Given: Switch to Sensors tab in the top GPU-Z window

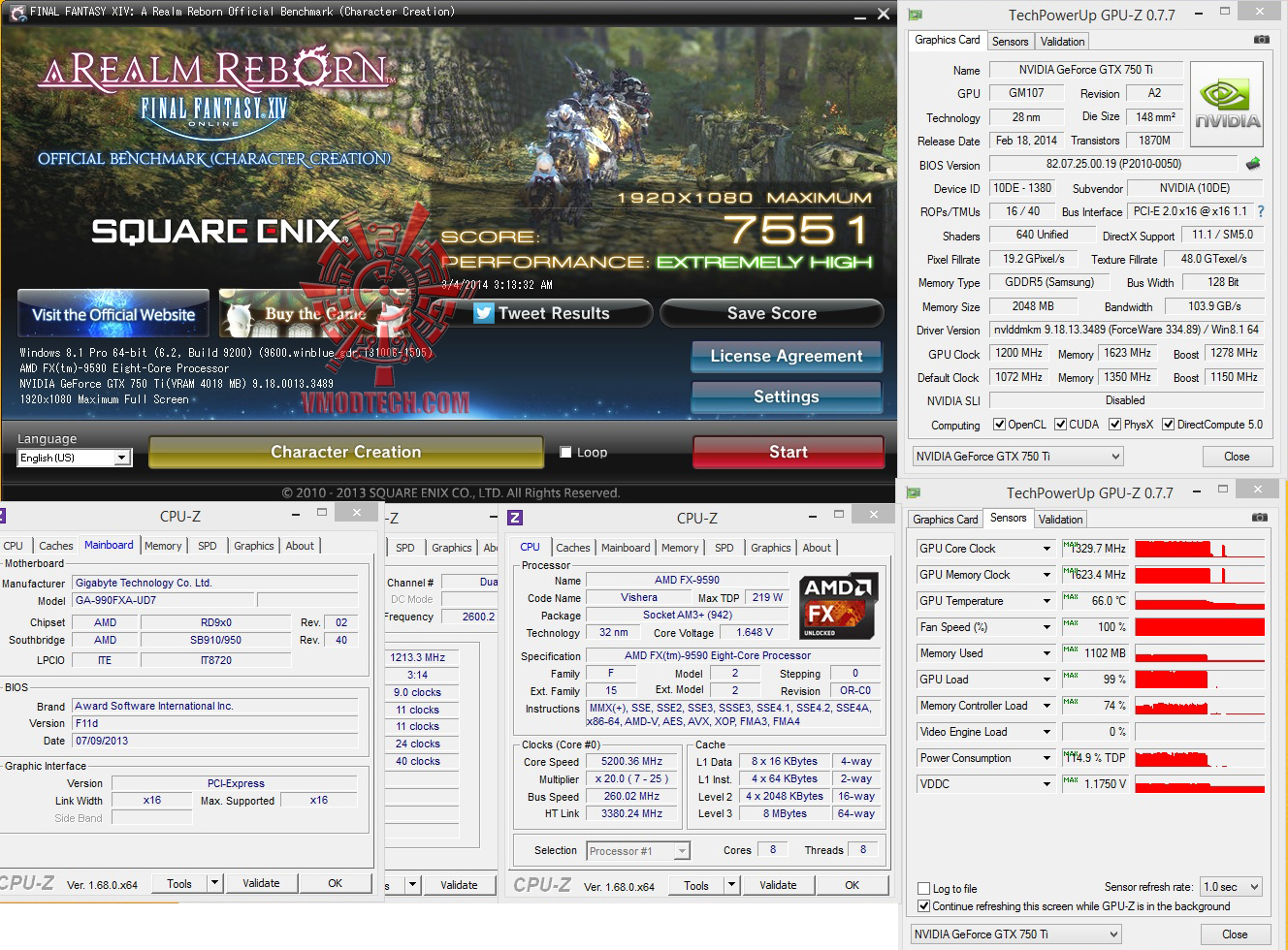Looking at the screenshot, I should coord(1010,42).
